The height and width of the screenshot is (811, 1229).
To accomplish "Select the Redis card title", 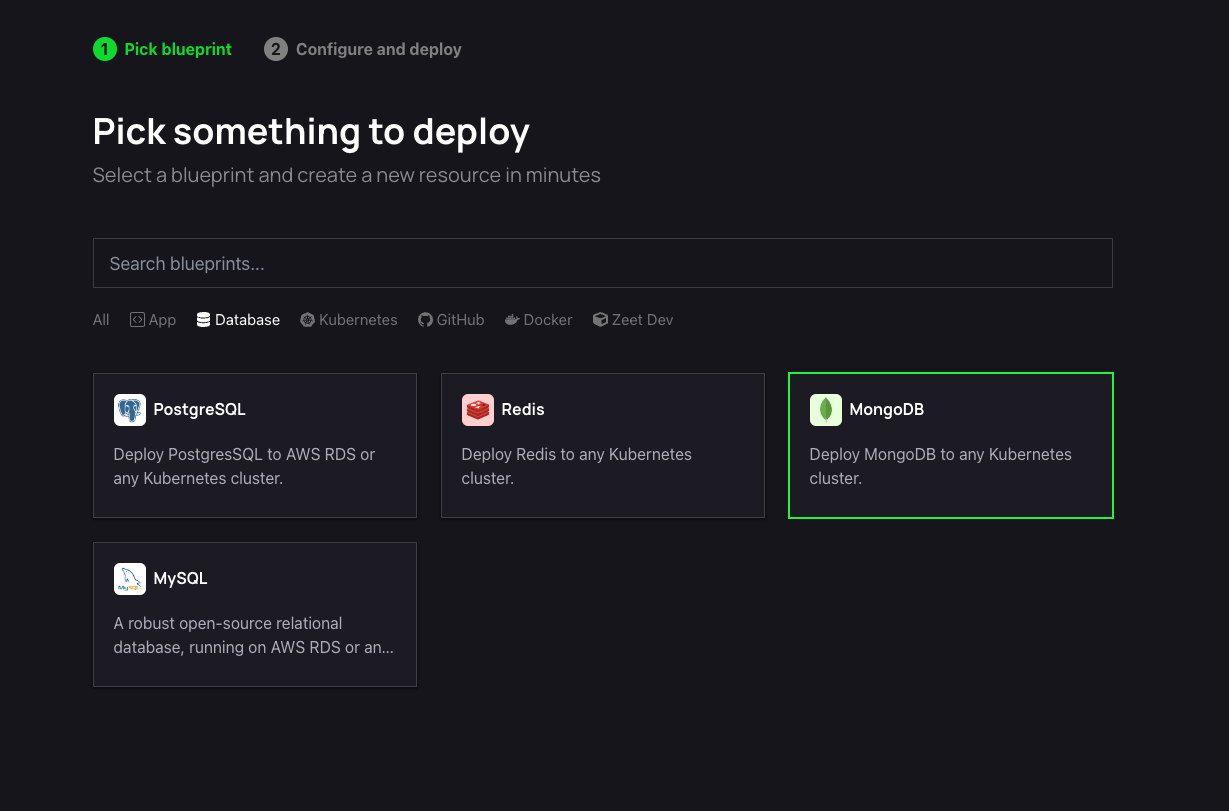I will click(523, 409).
